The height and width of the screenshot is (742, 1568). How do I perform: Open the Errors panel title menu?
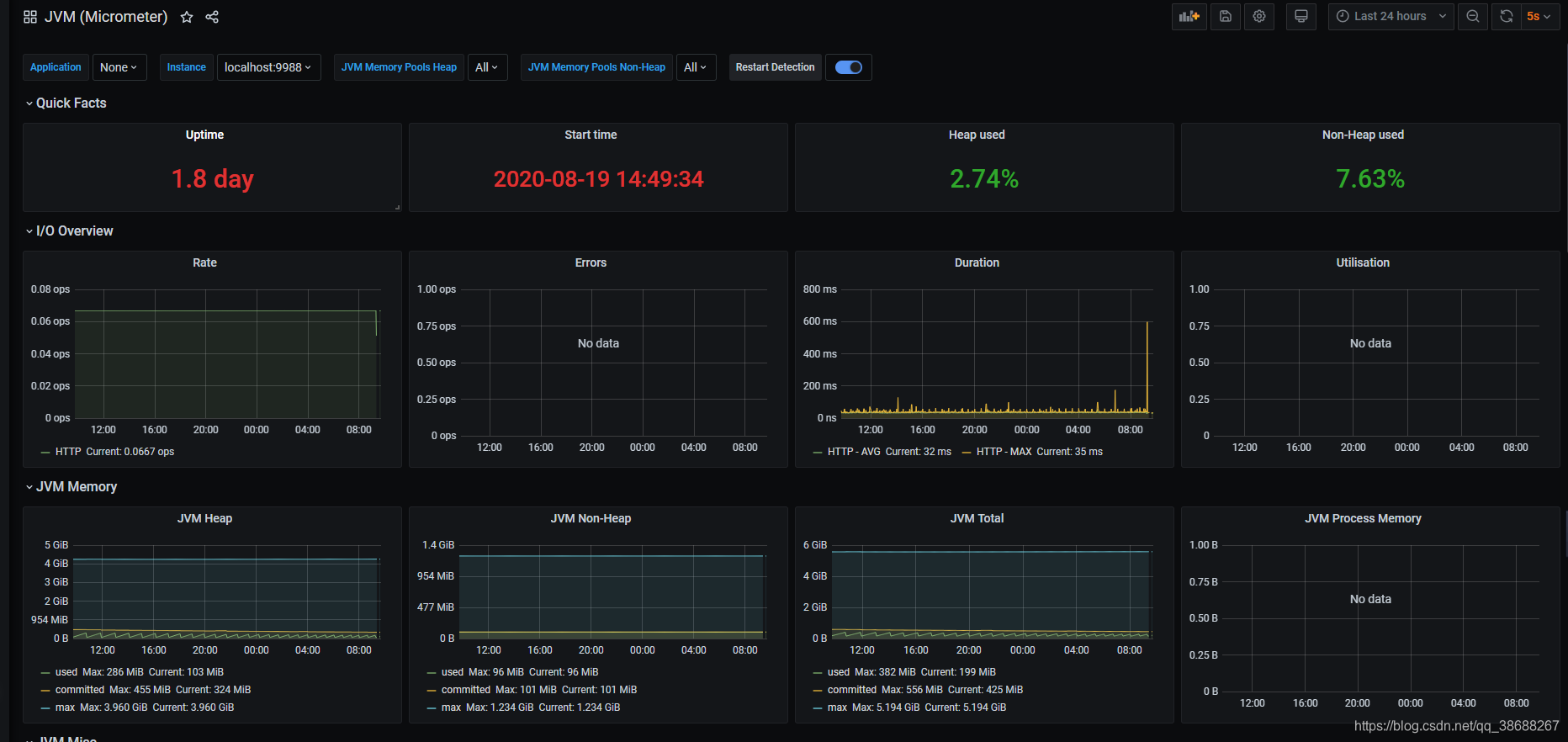coord(591,262)
